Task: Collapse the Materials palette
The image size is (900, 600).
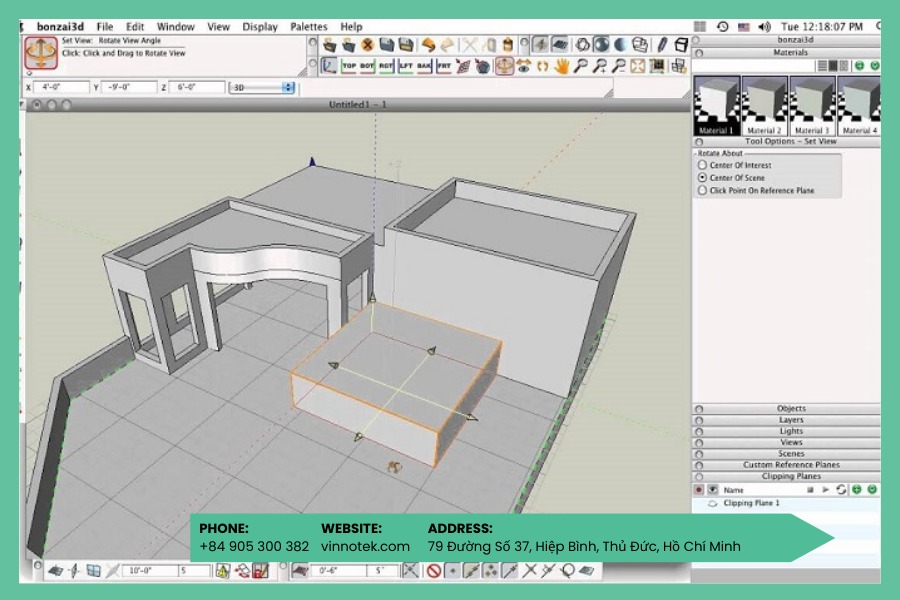Action: click(x=699, y=53)
